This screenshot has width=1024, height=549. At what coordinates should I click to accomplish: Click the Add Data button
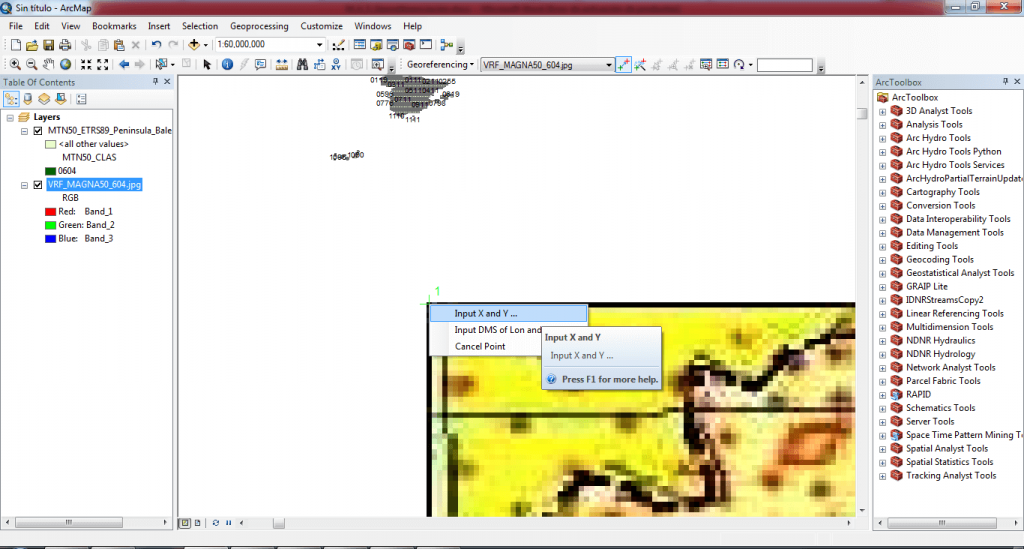pos(194,45)
